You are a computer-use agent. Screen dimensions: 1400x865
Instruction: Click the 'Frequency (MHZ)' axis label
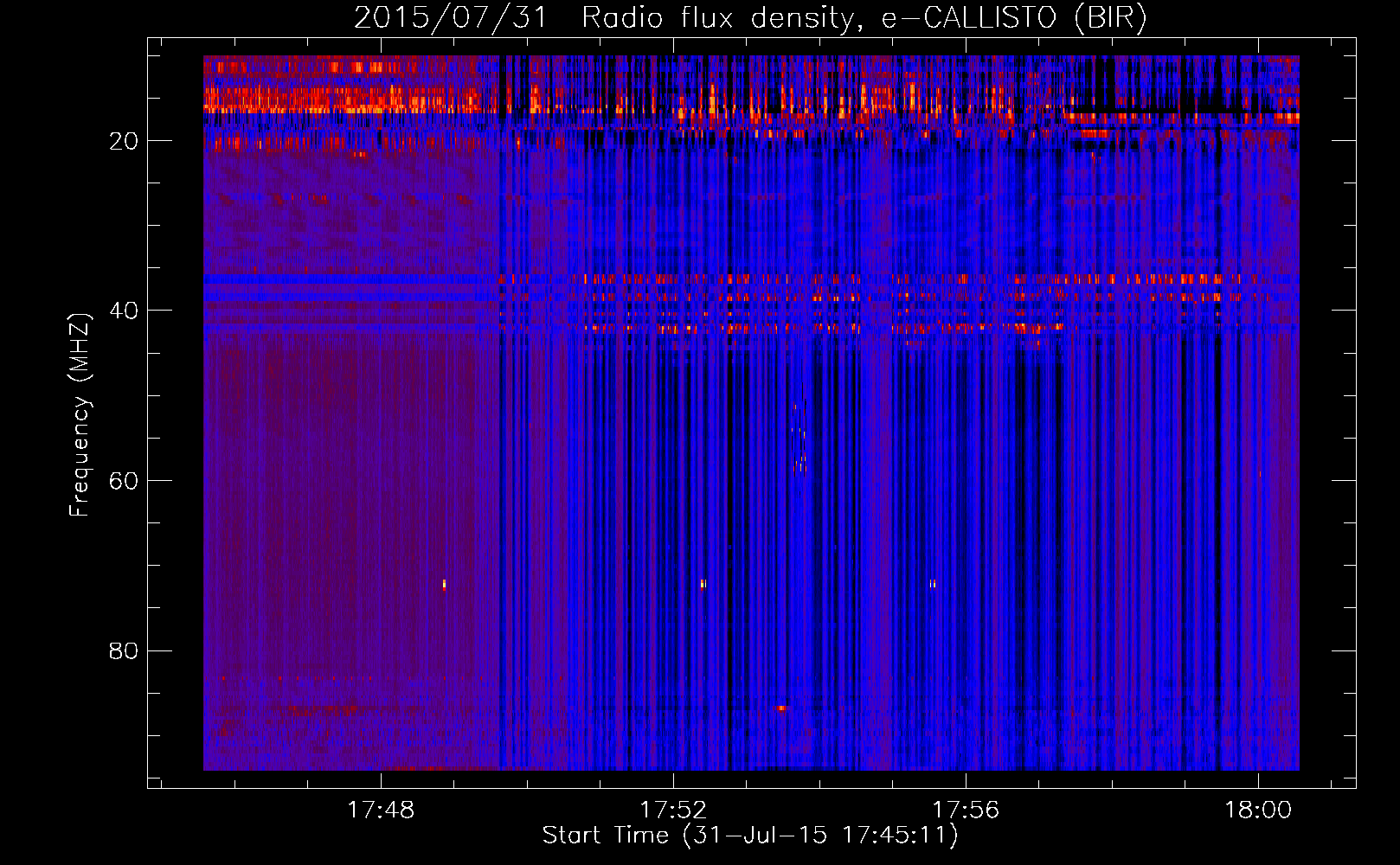[x=80, y=415]
